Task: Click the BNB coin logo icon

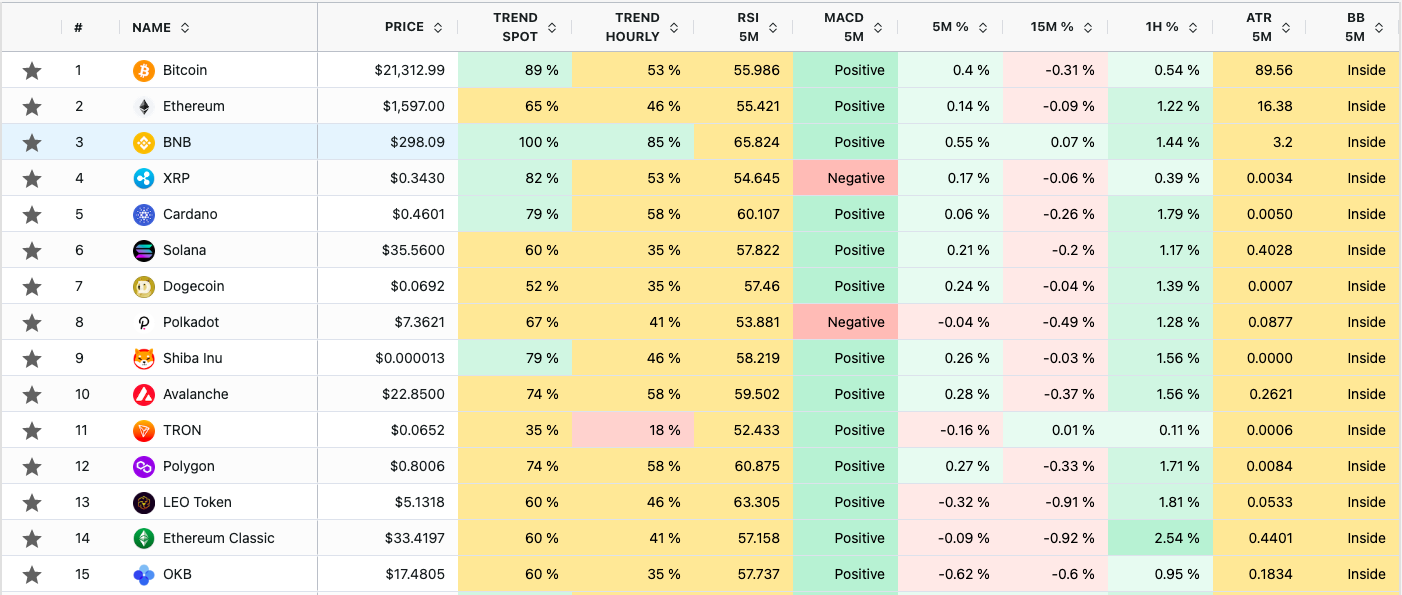Action: (x=144, y=142)
